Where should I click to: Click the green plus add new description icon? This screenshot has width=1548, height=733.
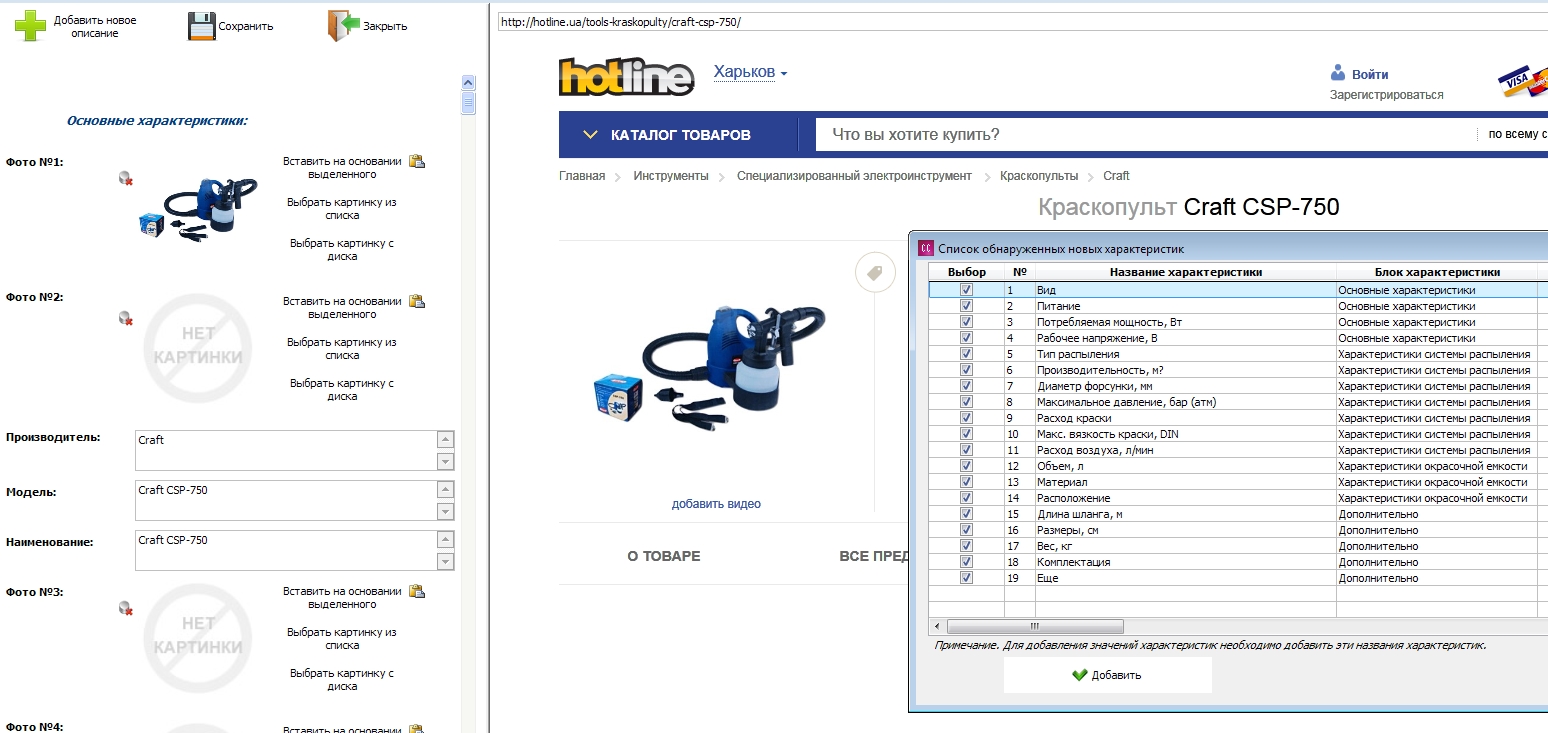(30, 26)
